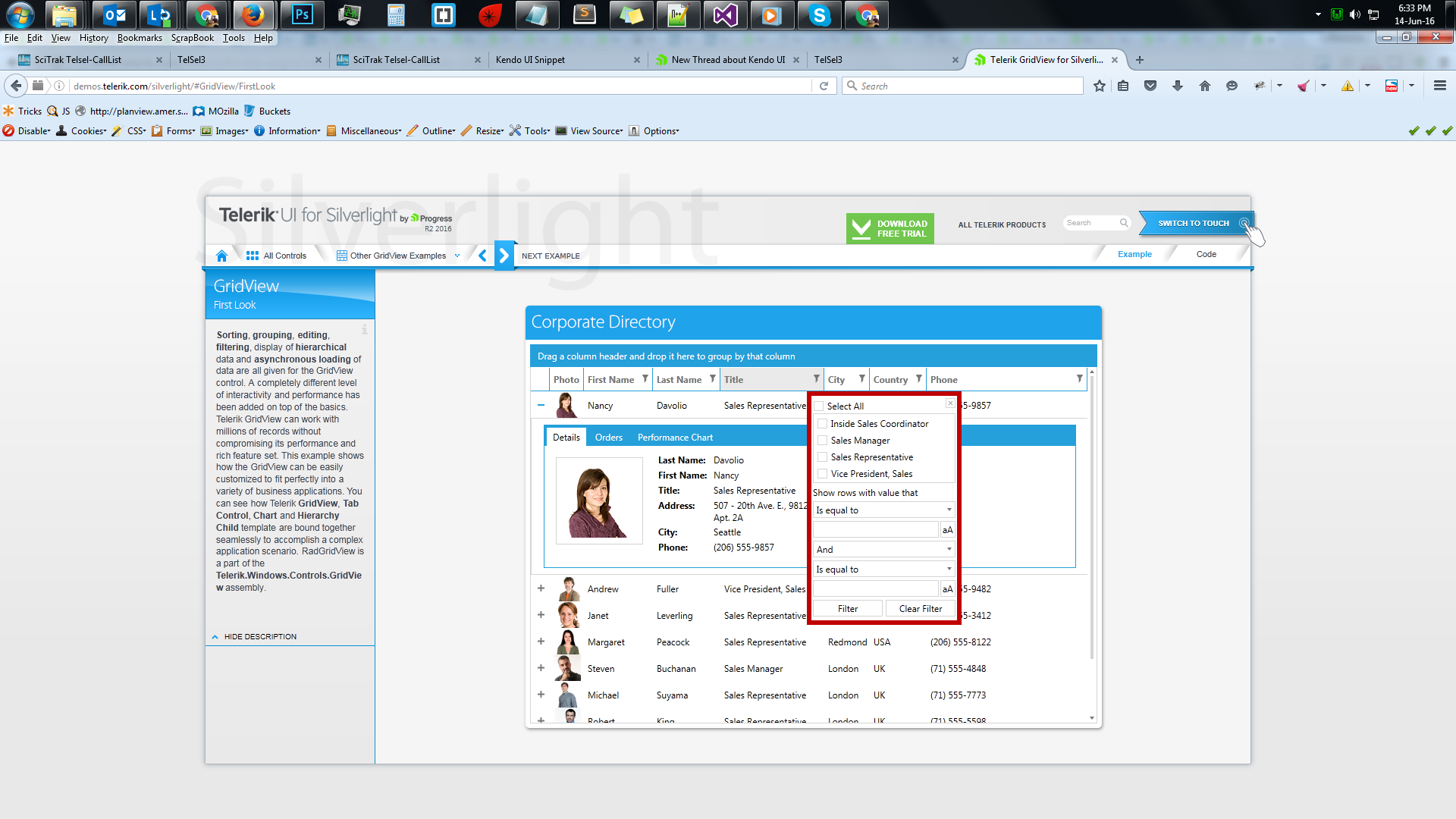Open filter funnel on City column
The height and width of the screenshot is (819, 1456).
[861, 378]
